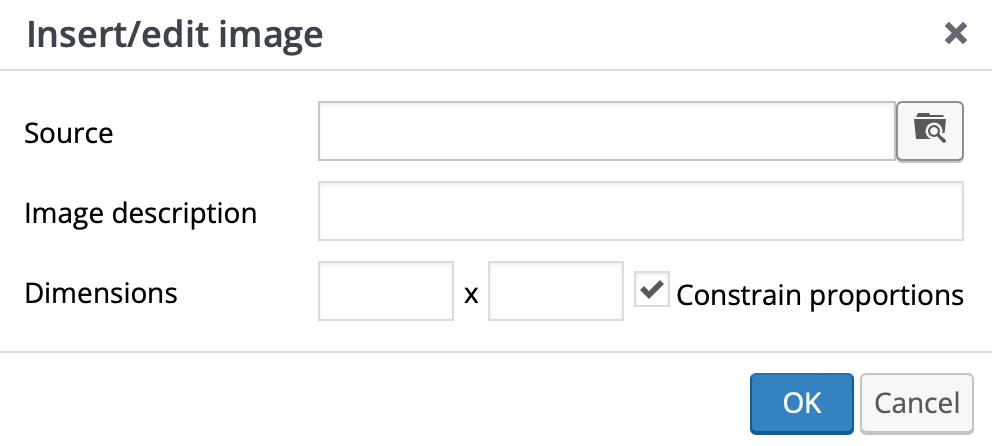Click the x separator between dimension fields
This screenshot has height=446, width=992.
[471, 295]
